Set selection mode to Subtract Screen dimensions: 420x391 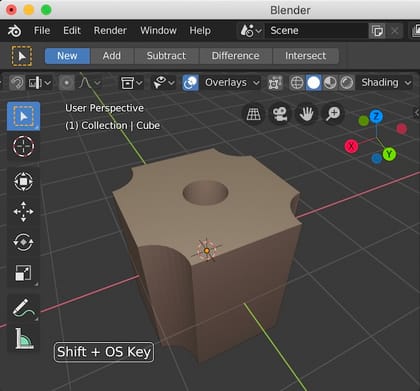point(166,56)
